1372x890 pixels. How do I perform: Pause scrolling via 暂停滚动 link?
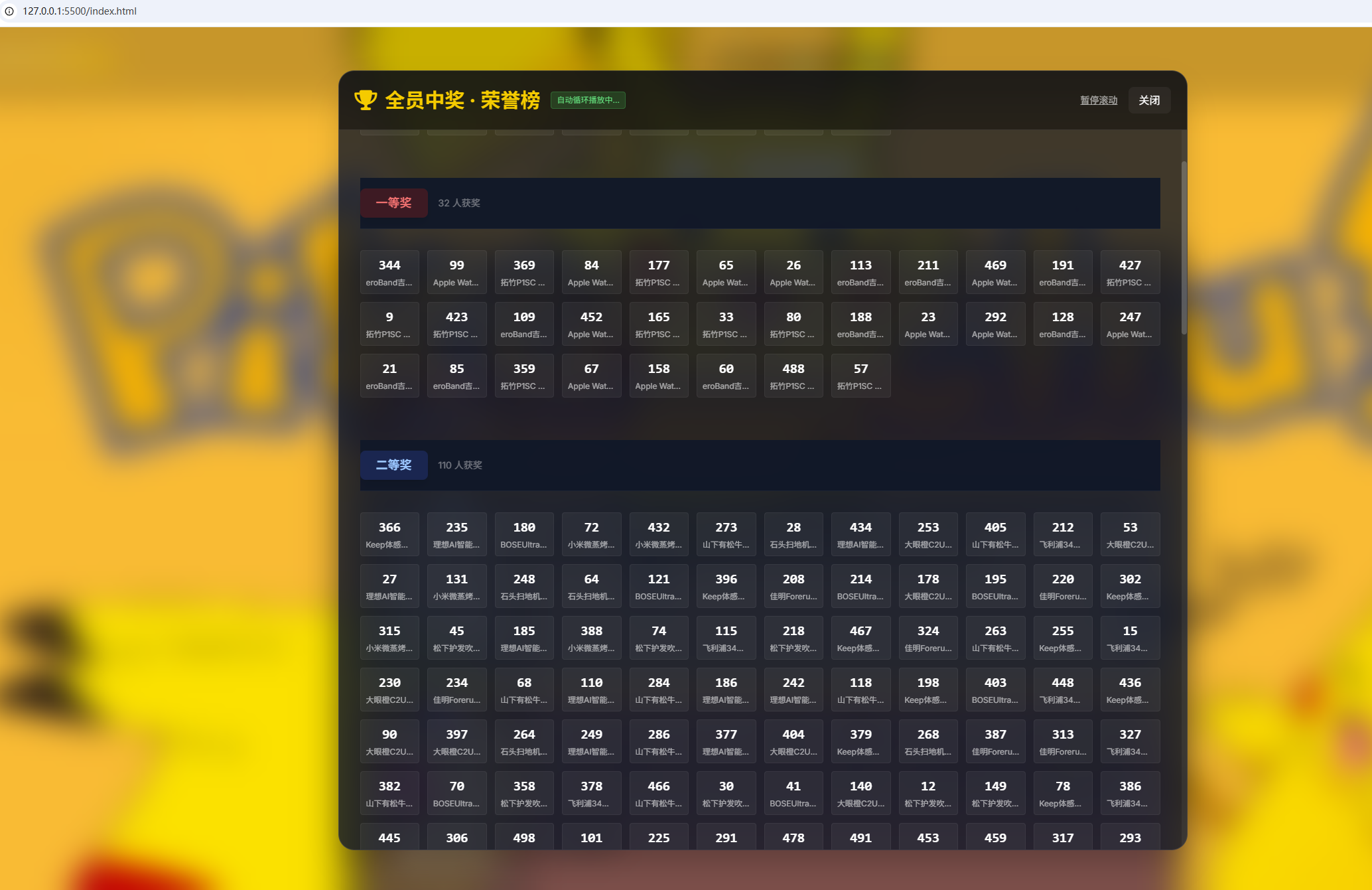(1098, 100)
